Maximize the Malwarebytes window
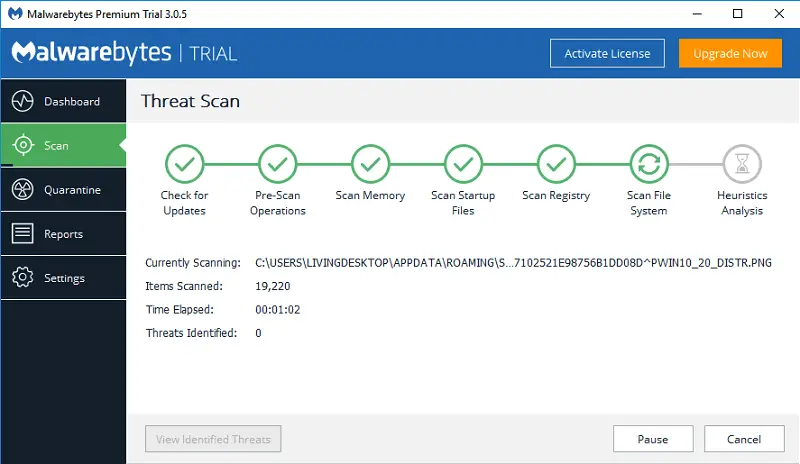 [738, 14]
